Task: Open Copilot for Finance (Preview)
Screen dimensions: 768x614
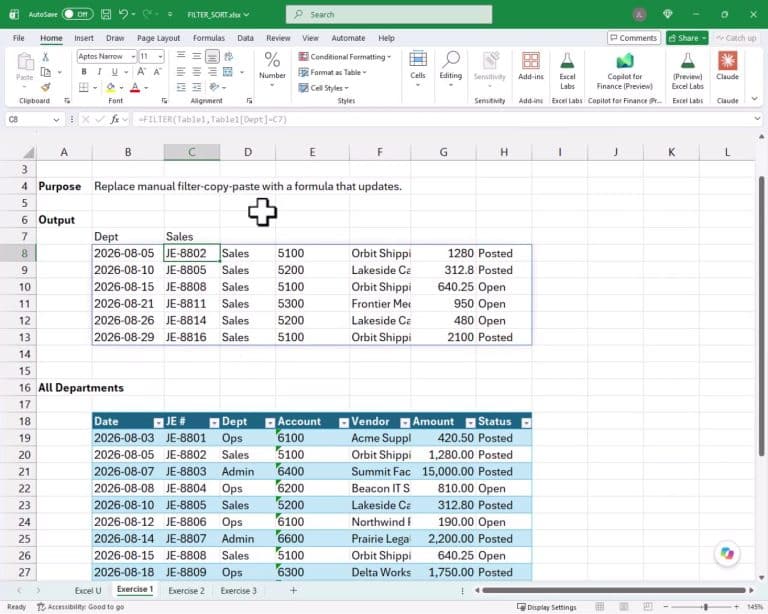Action: (x=624, y=61)
